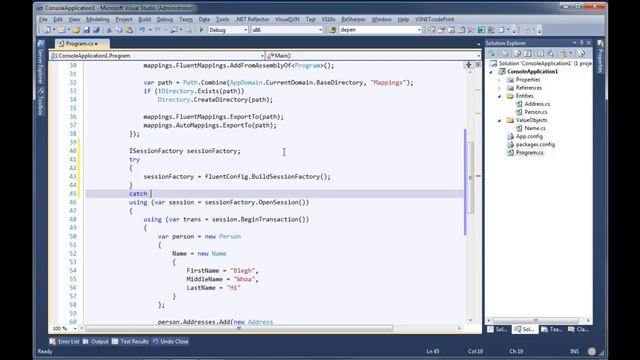Image resolution: width=640 pixels, height=360 pixels.
Task: Collapse the ConsoleApplication1 project node
Action: coord(491,72)
